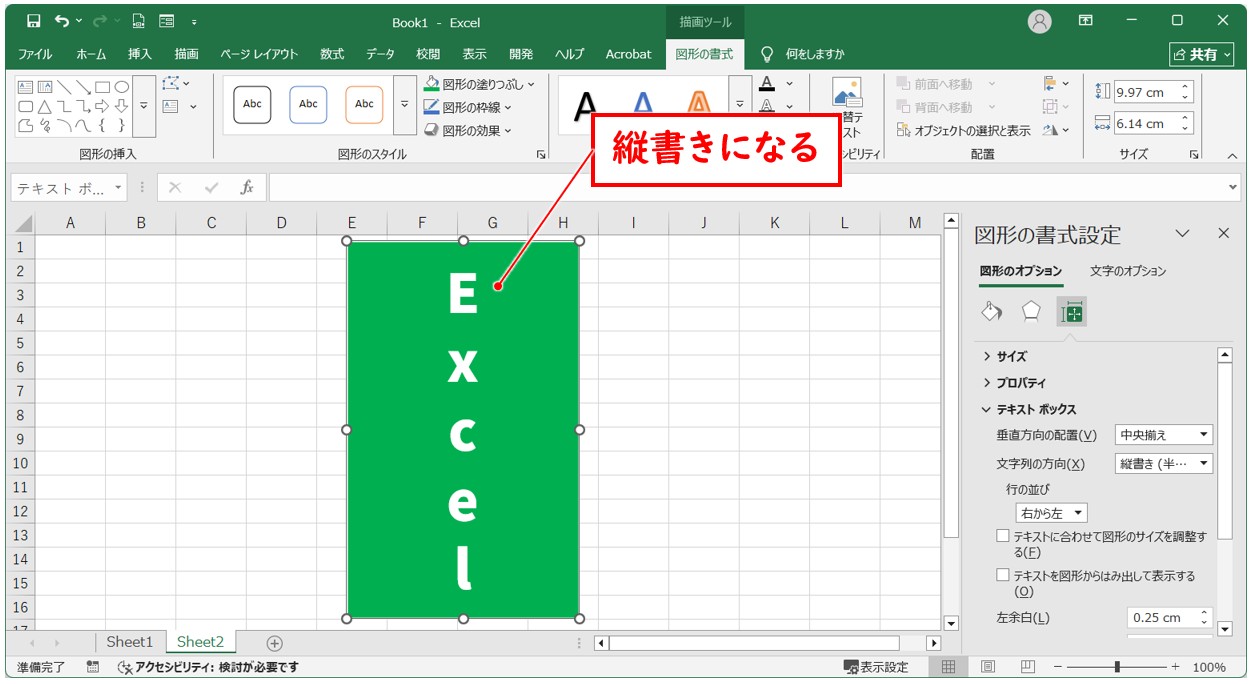Toggle テキストに合わせて図形のサイズを調整する checkbox
The width and height of the screenshot is (1252, 684).
tap(1003, 536)
